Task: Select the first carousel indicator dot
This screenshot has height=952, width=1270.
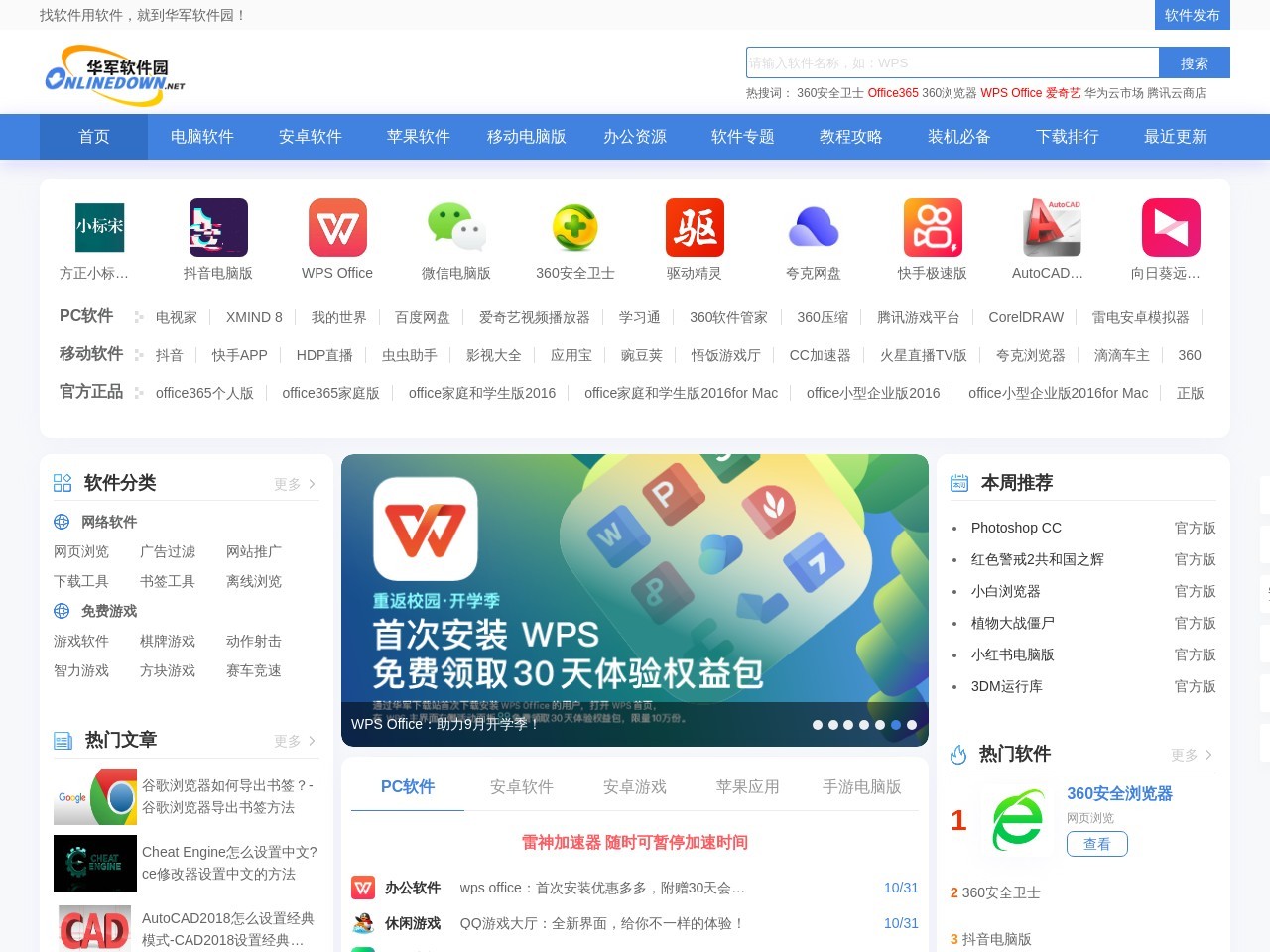Action: point(818,725)
